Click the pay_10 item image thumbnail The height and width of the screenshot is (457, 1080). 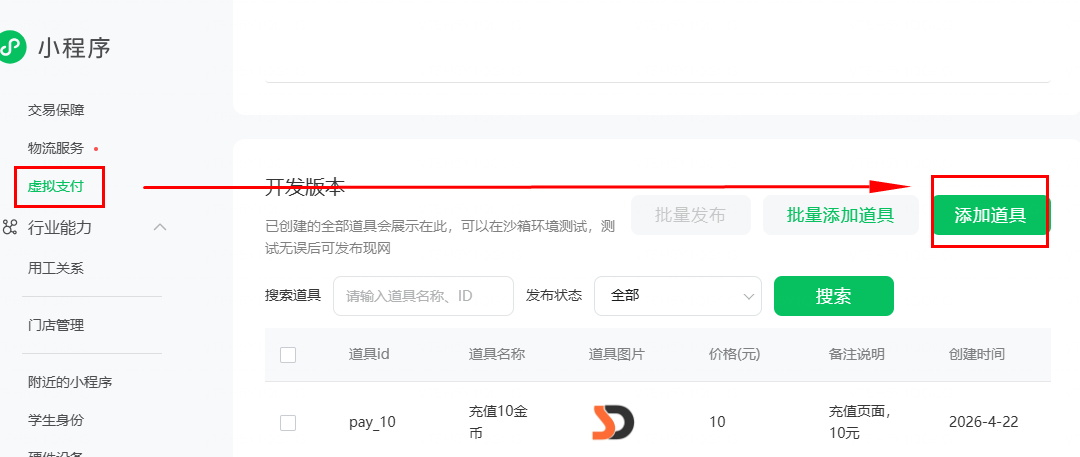(x=612, y=422)
